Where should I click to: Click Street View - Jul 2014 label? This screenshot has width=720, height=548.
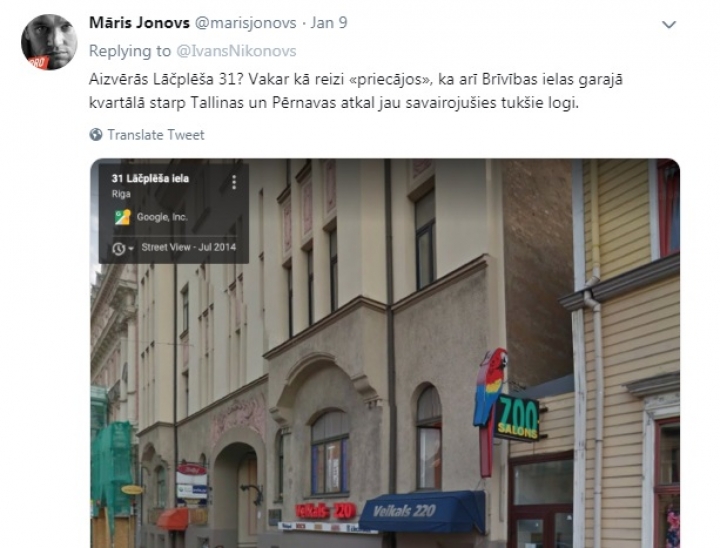(x=189, y=247)
